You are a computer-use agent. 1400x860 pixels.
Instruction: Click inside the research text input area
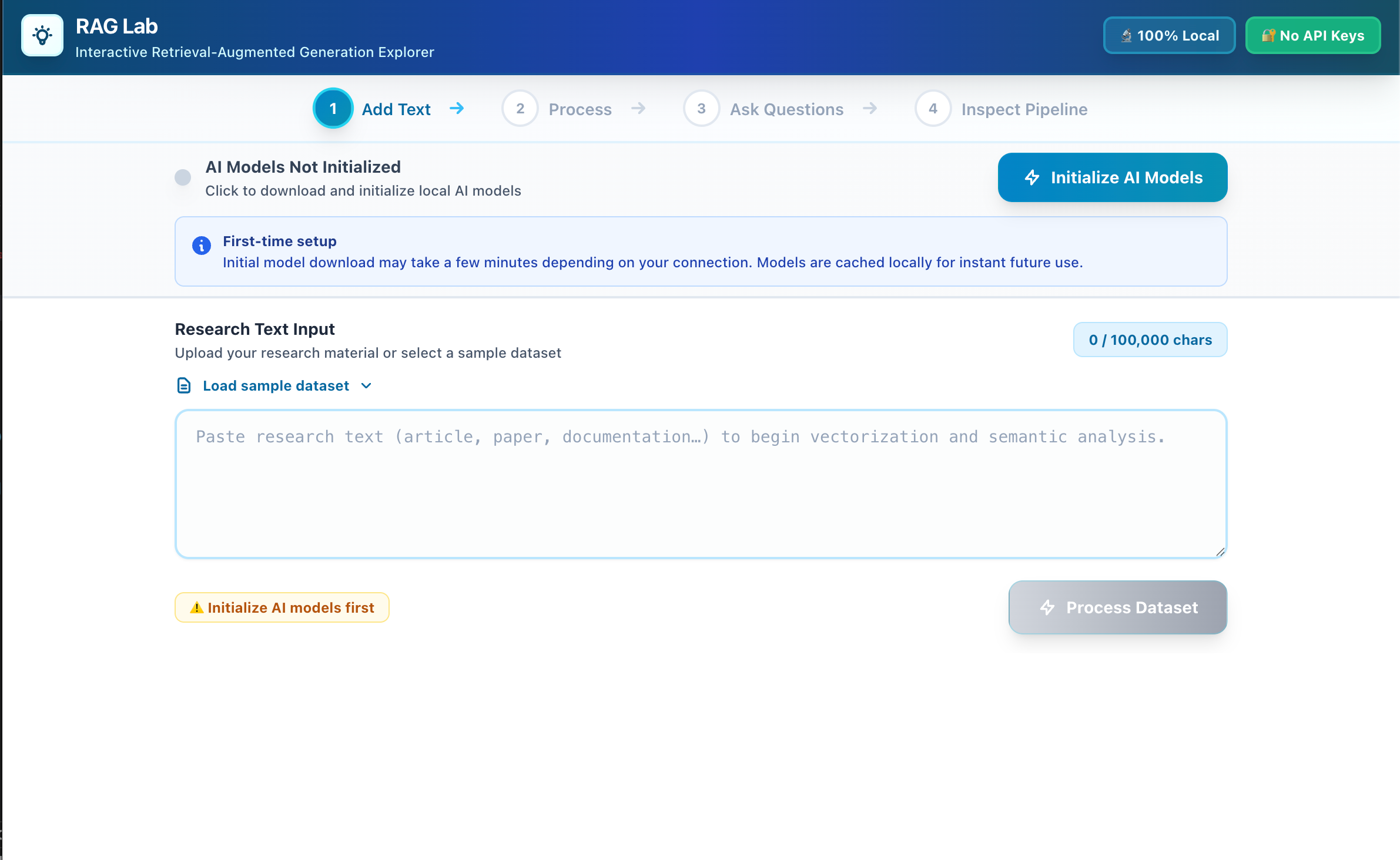coord(701,484)
